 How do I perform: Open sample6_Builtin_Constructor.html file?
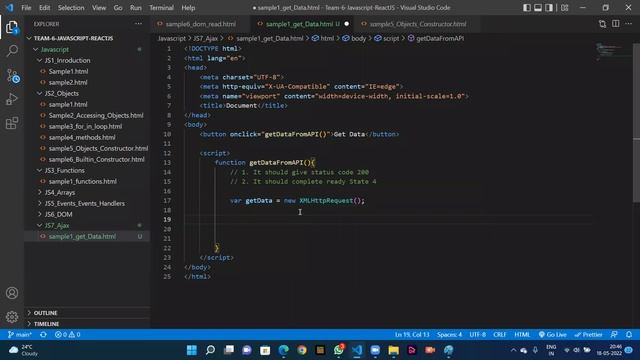96,160
